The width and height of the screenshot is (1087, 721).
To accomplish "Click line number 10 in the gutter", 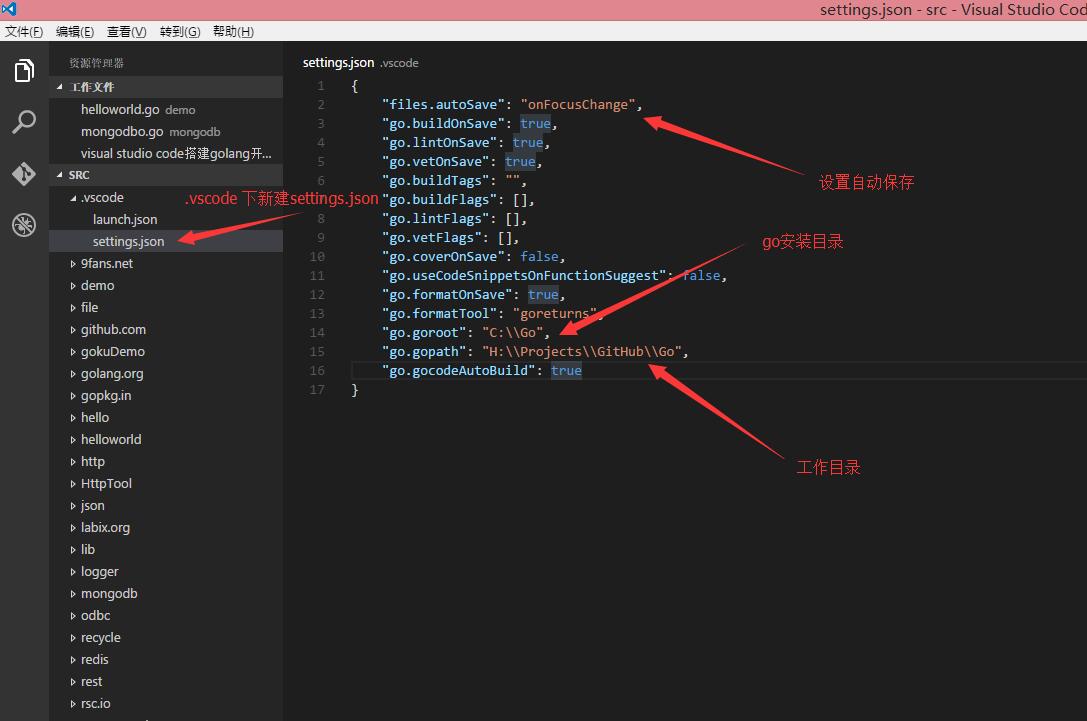I will (x=317, y=257).
